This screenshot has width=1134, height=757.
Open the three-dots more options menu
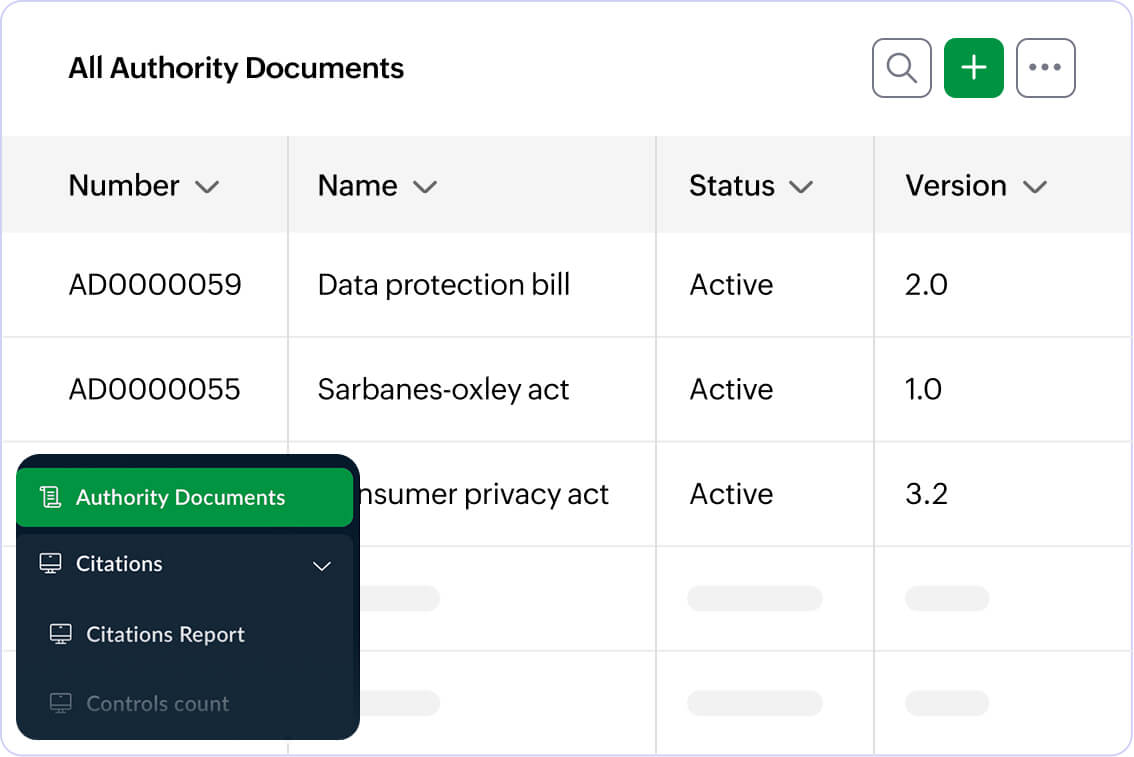1045,68
